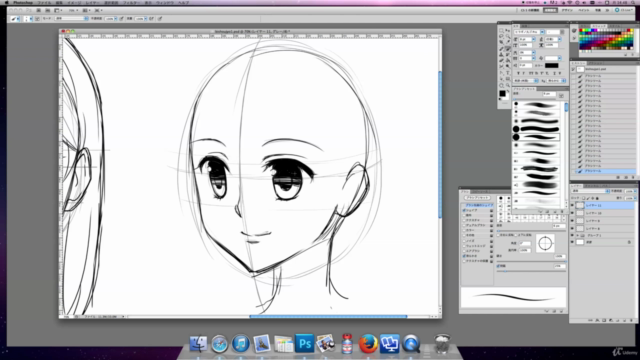
Task: Select the Eyedropper tool in toolbox
Action: [508, 42]
